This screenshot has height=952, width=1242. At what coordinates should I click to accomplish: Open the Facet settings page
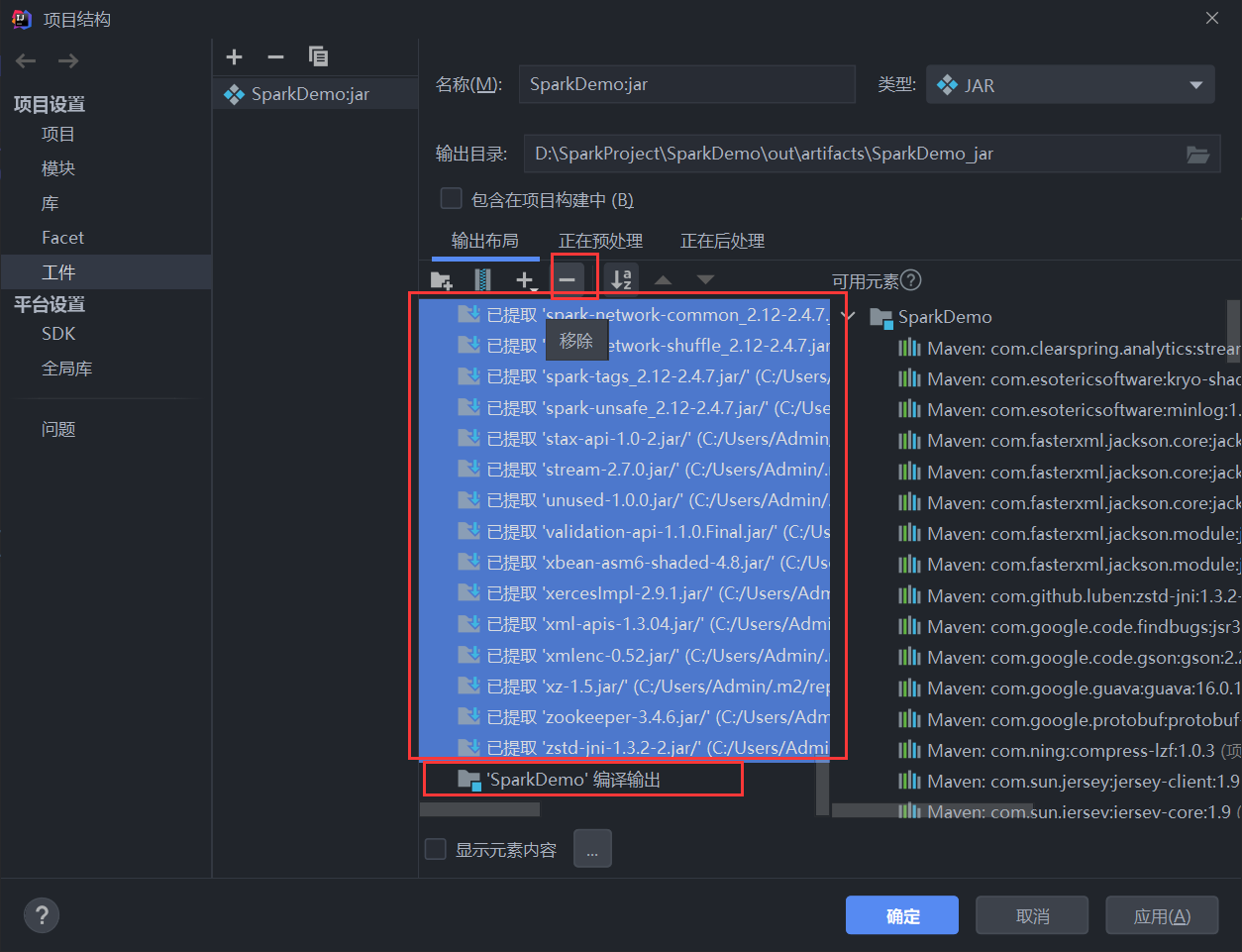62,238
